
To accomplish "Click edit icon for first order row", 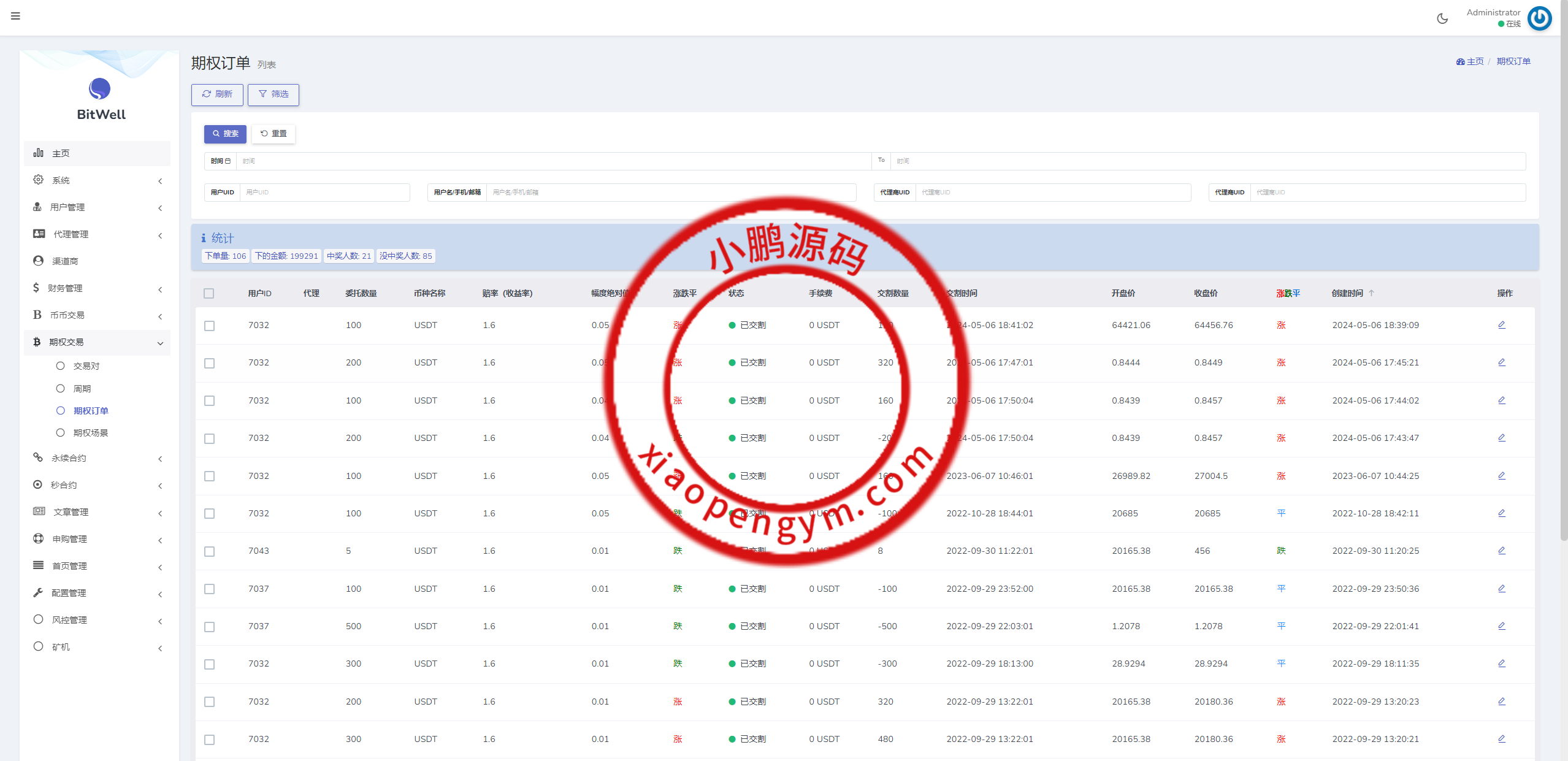I will (1501, 325).
